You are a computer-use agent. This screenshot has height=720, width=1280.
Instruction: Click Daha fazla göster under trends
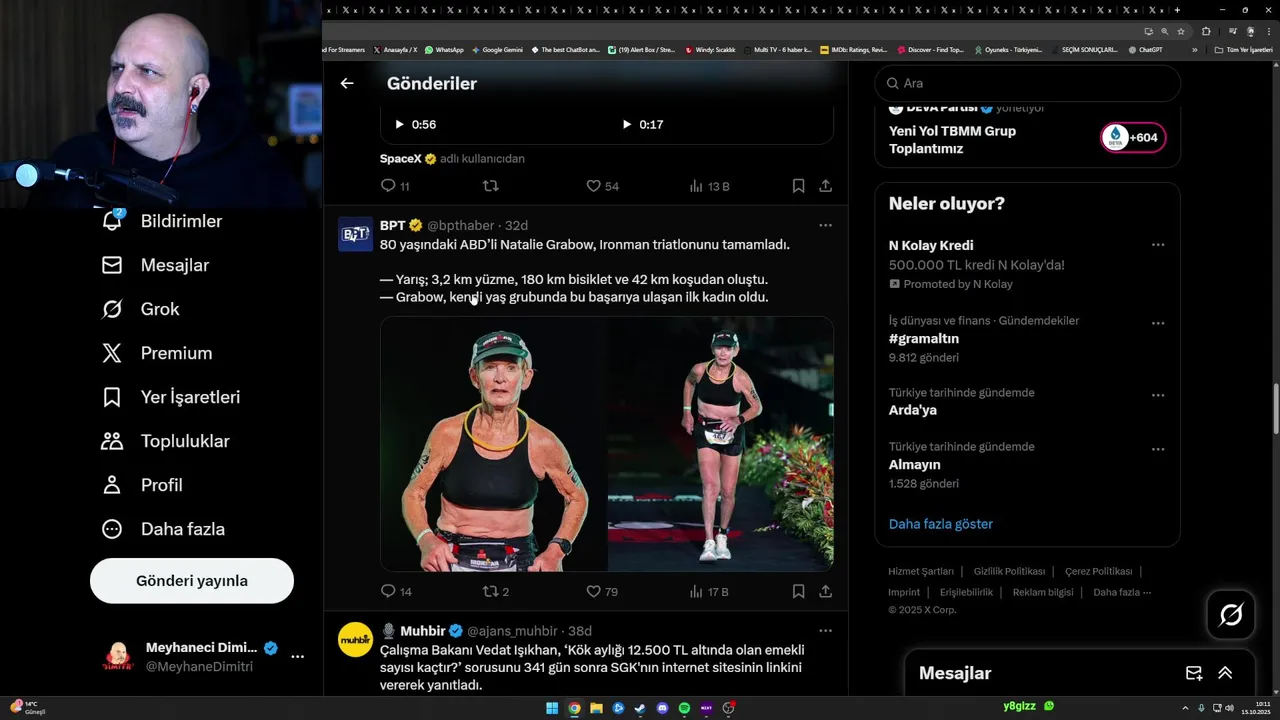point(940,524)
